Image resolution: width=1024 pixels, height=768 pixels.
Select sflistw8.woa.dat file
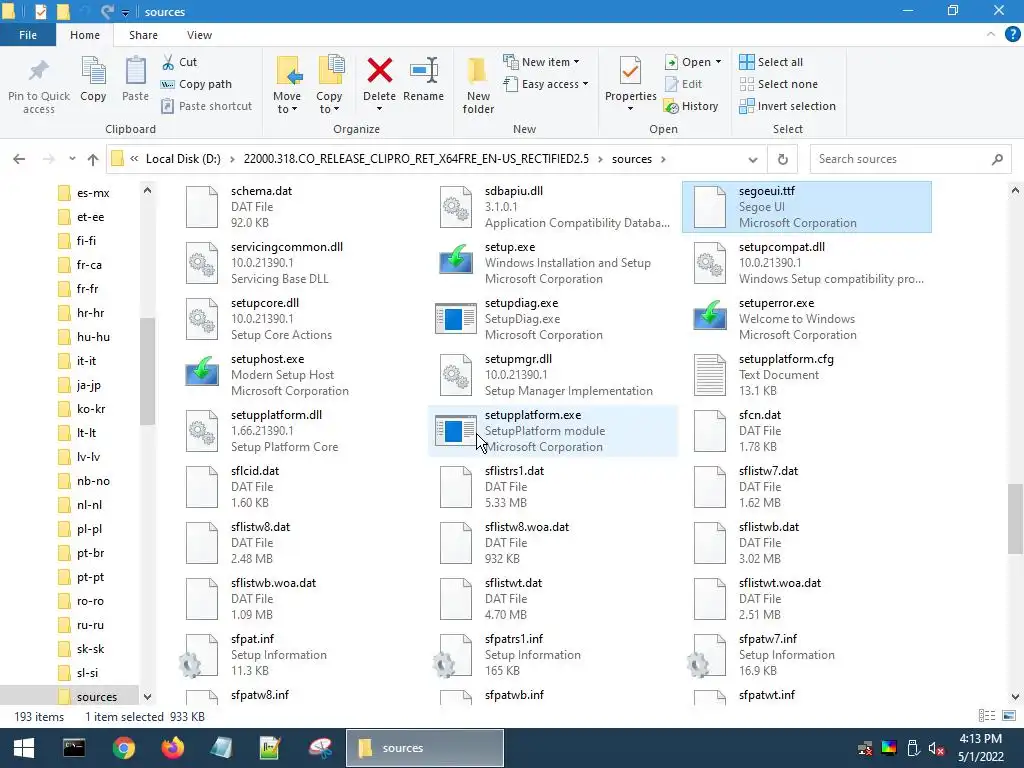point(553,543)
